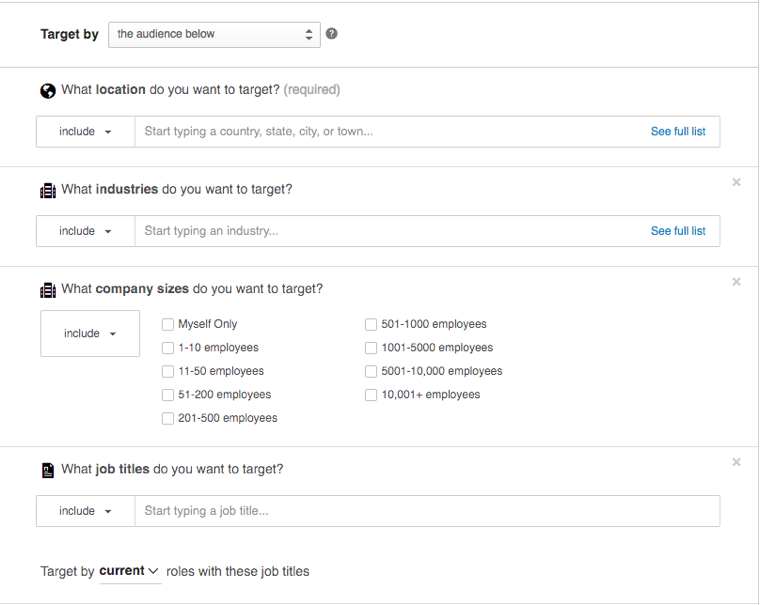Click the globe icon beside location question
This screenshot has width=760, height=605.
point(48,91)
